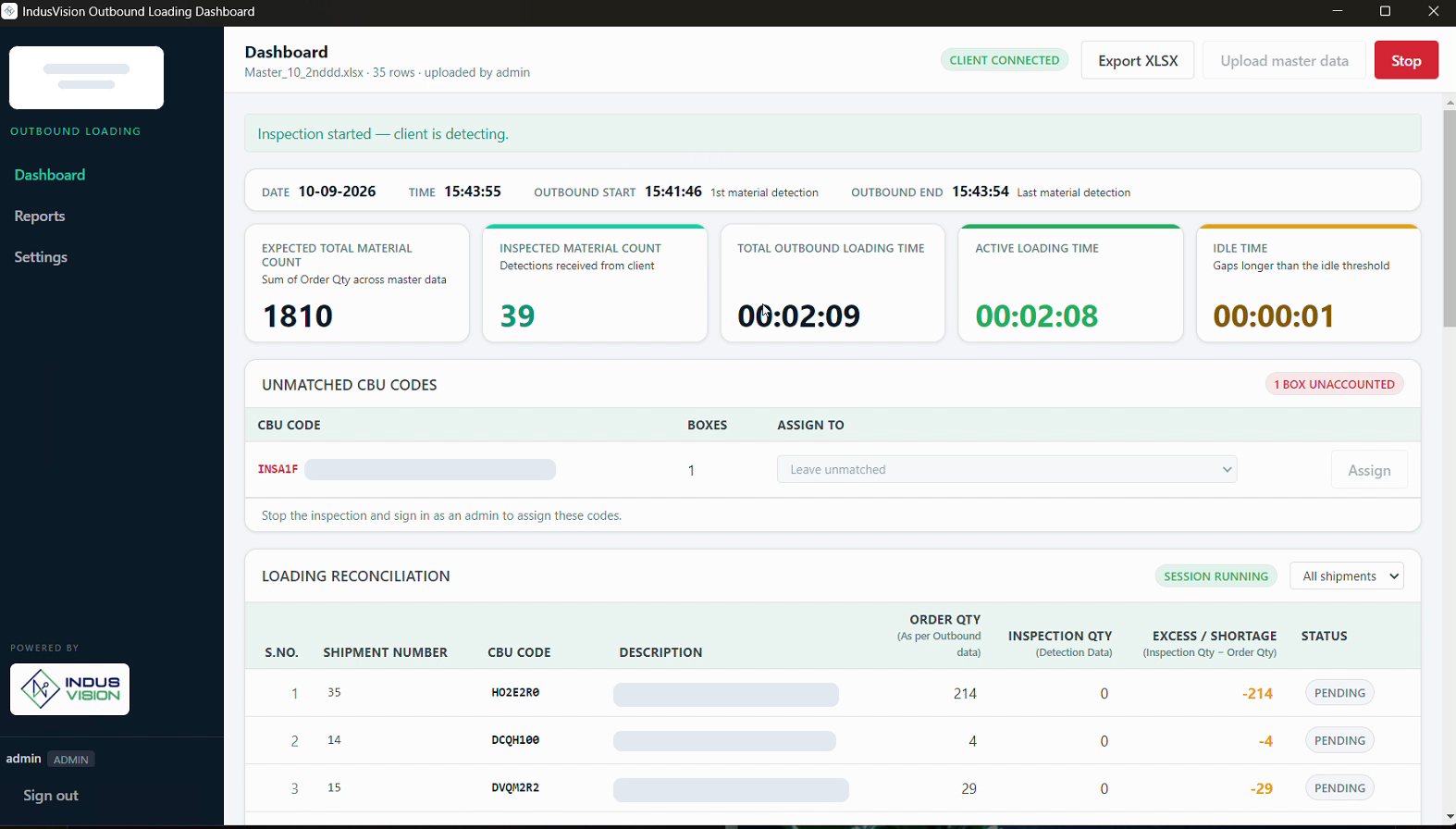Click the ADMIN role badge in sidebar
Image resolution: width=1456 pixels, height=829 pixels.
[x=71, y=760]
